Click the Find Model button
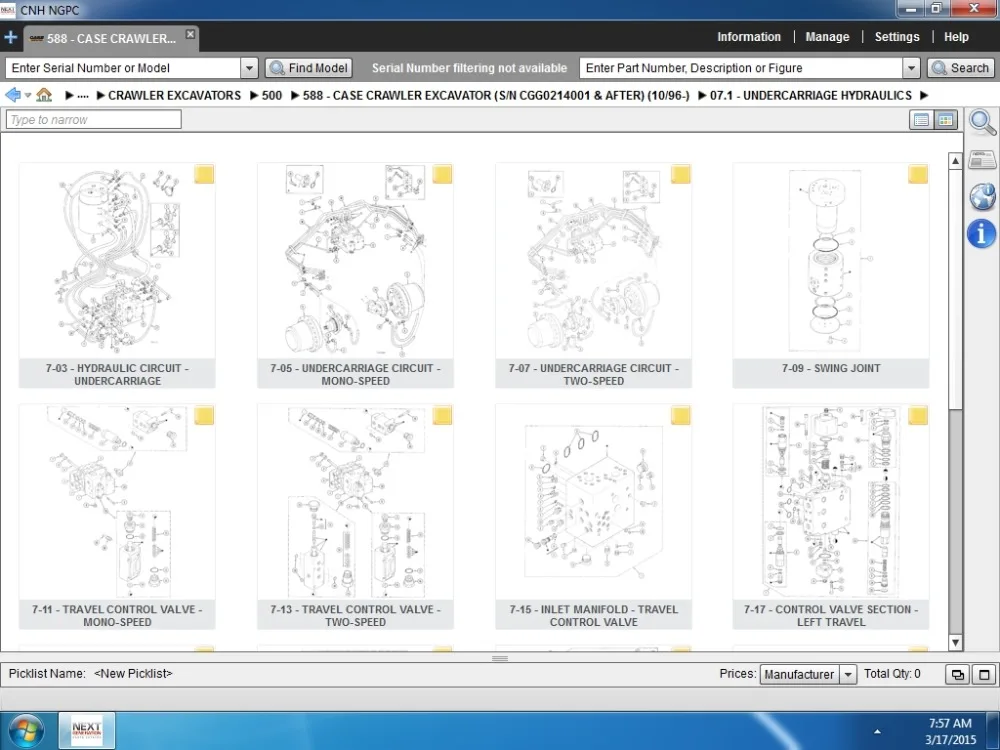1000x750 pixels. click(309, 68)
